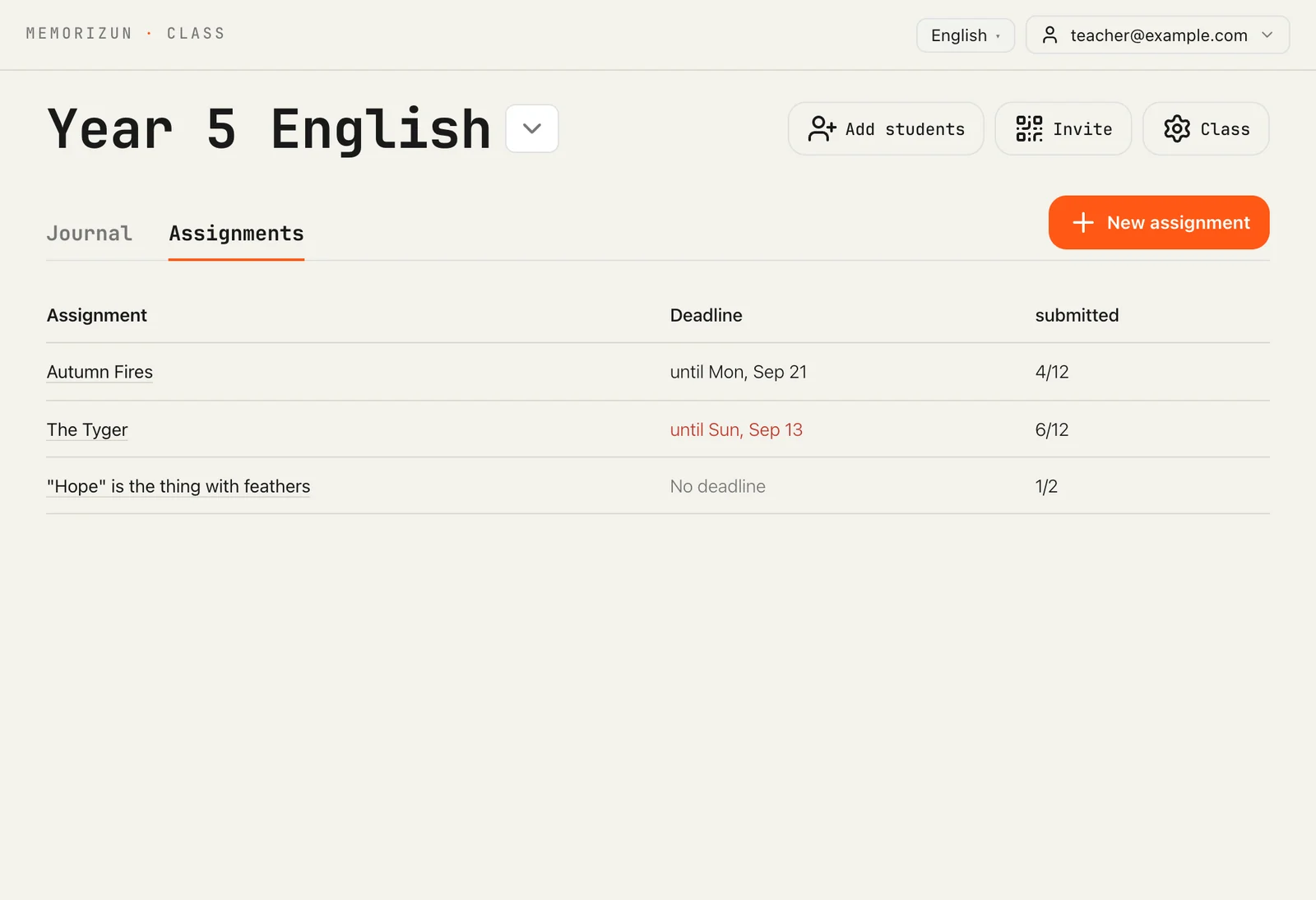Click the 'No deadline' cell
The height and width of the screenshot is (900, 1316).
[717, 486]
